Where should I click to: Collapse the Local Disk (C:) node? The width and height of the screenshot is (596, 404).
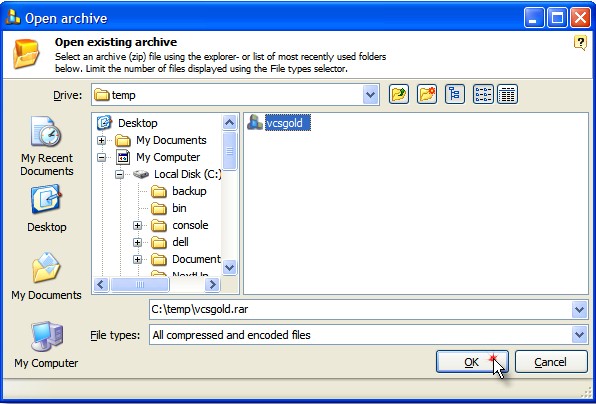119,174
